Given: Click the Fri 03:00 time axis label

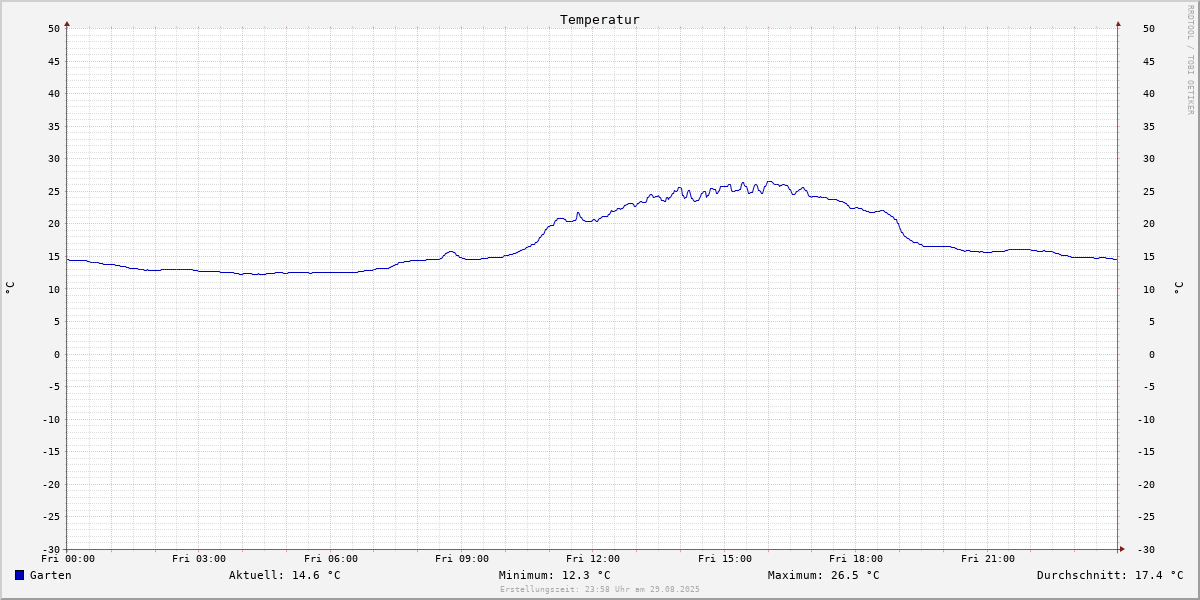Looking at the screenshot, I should point(199,559).
